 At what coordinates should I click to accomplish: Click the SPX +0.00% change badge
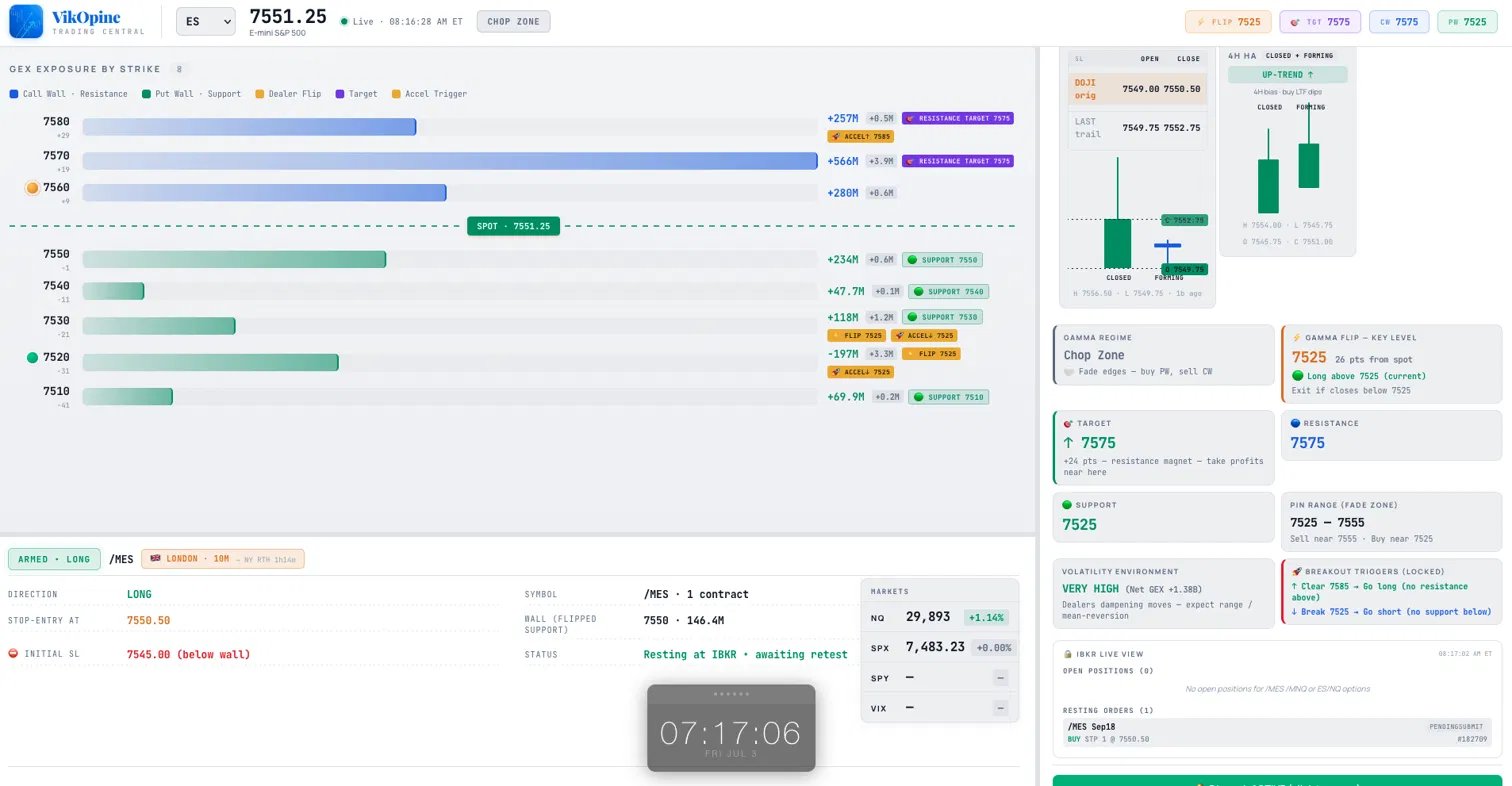point(993,648)
